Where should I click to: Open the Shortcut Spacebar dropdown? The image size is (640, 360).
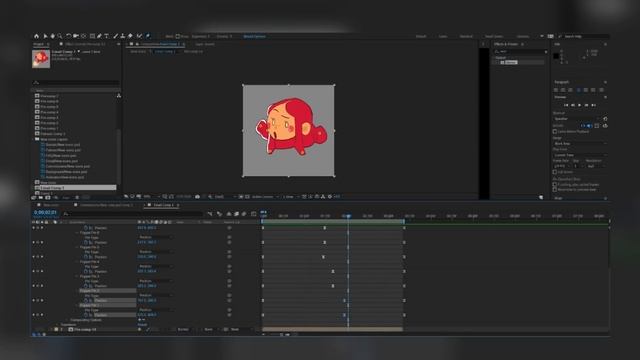coord(577,119)
